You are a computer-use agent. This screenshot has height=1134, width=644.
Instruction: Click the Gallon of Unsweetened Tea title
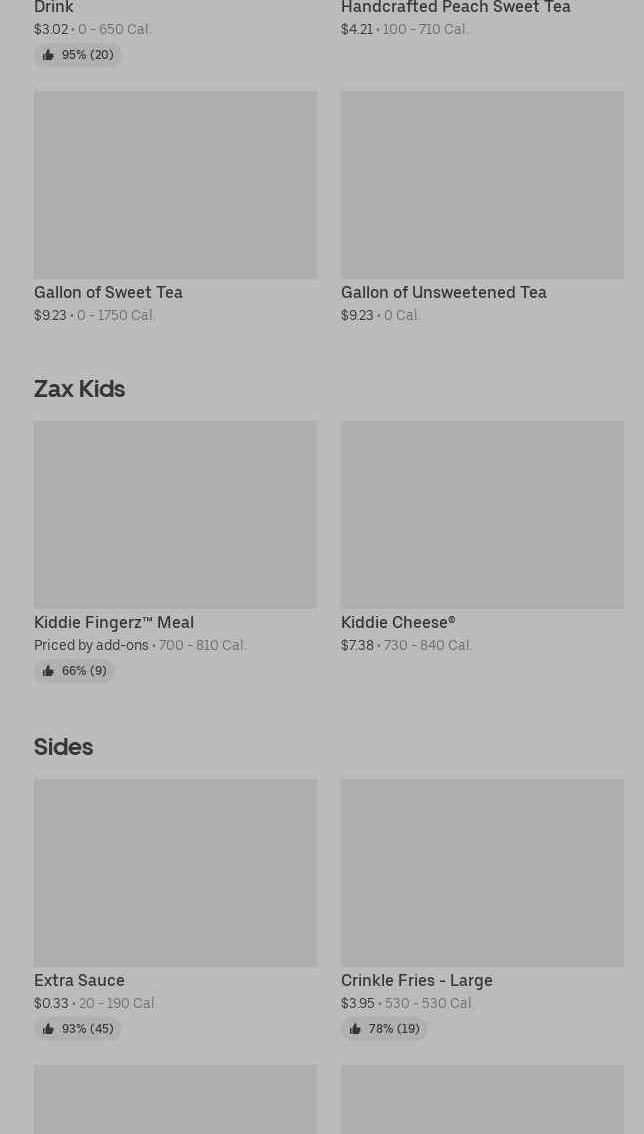[443, 292]
